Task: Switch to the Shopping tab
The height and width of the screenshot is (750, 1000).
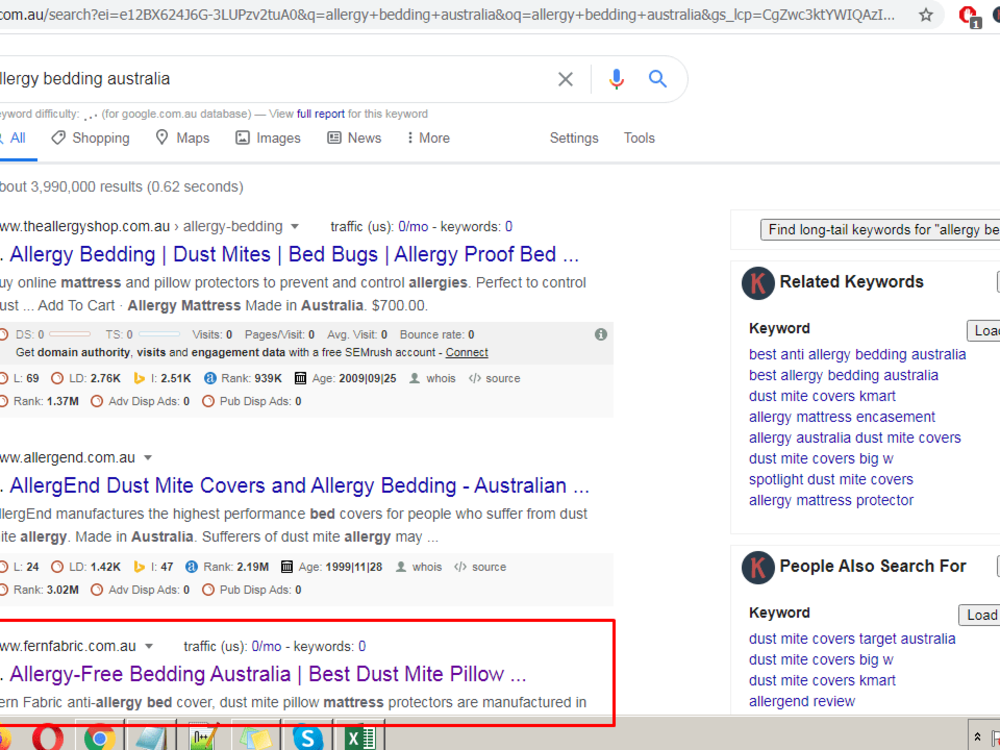Action: click(91, 138)
